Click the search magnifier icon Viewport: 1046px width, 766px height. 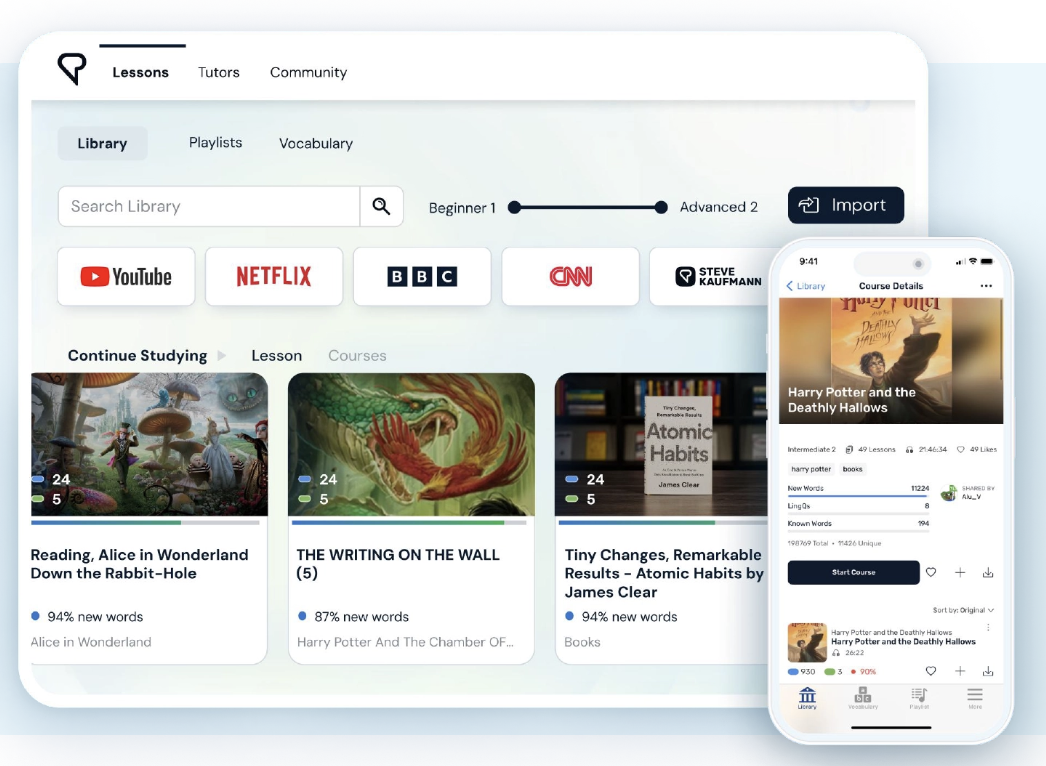point(381,206)
